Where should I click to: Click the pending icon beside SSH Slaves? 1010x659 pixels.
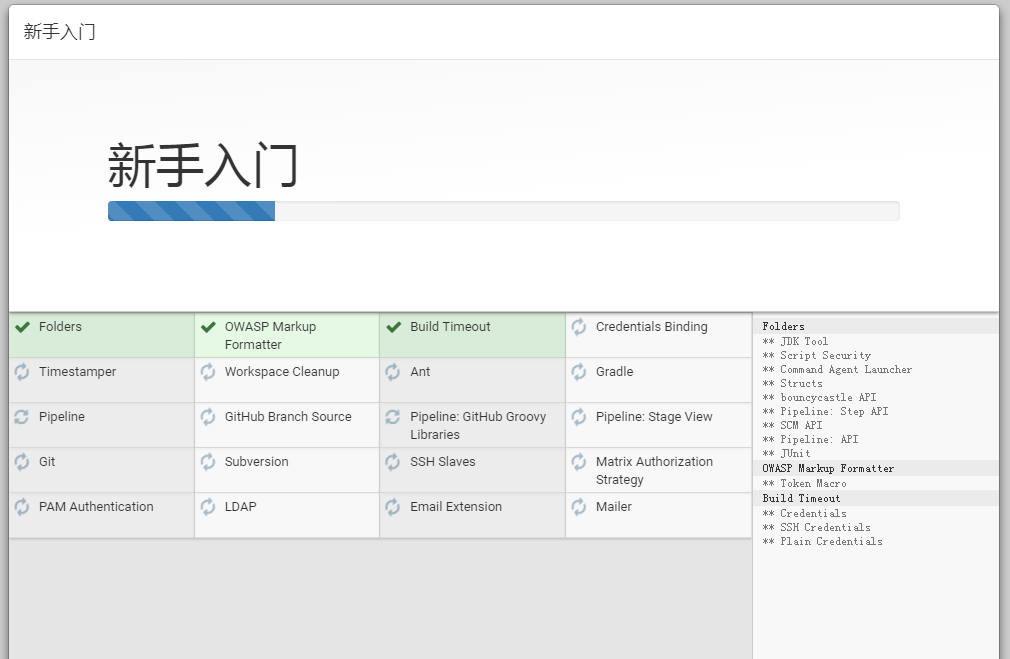point(393,462)
